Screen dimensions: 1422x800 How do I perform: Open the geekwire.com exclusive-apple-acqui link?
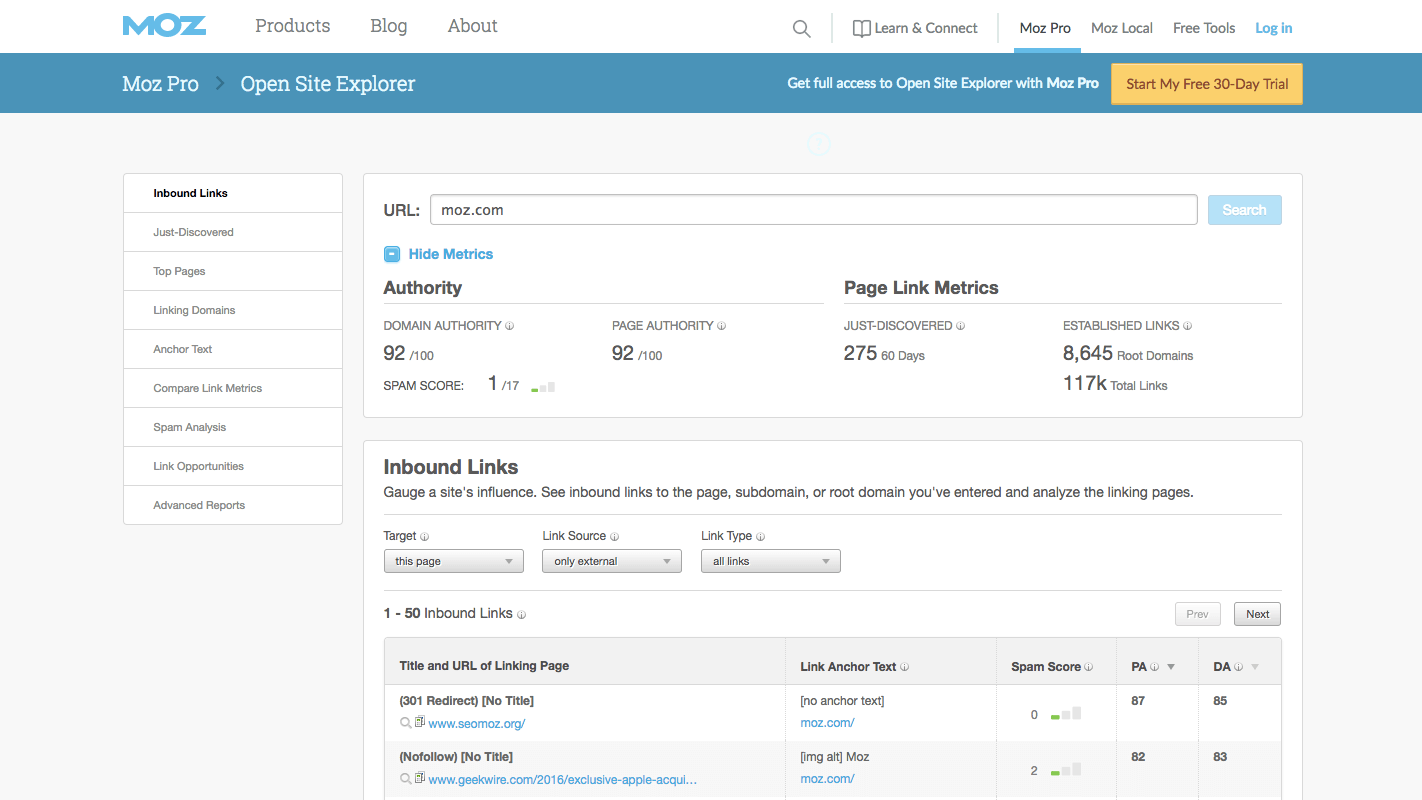(563, 780)
